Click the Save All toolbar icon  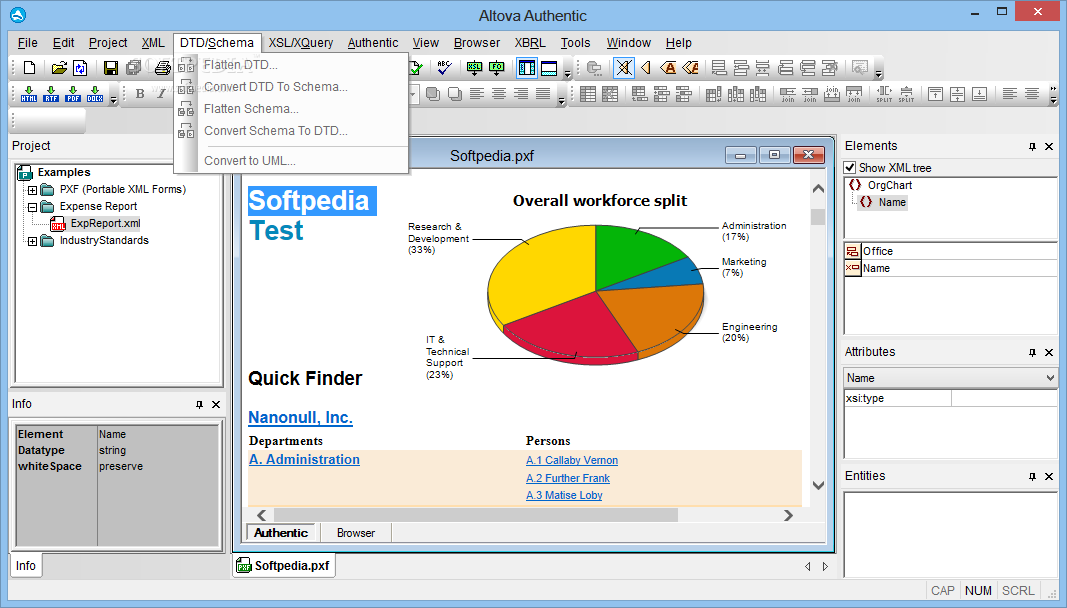coord(133,67)
